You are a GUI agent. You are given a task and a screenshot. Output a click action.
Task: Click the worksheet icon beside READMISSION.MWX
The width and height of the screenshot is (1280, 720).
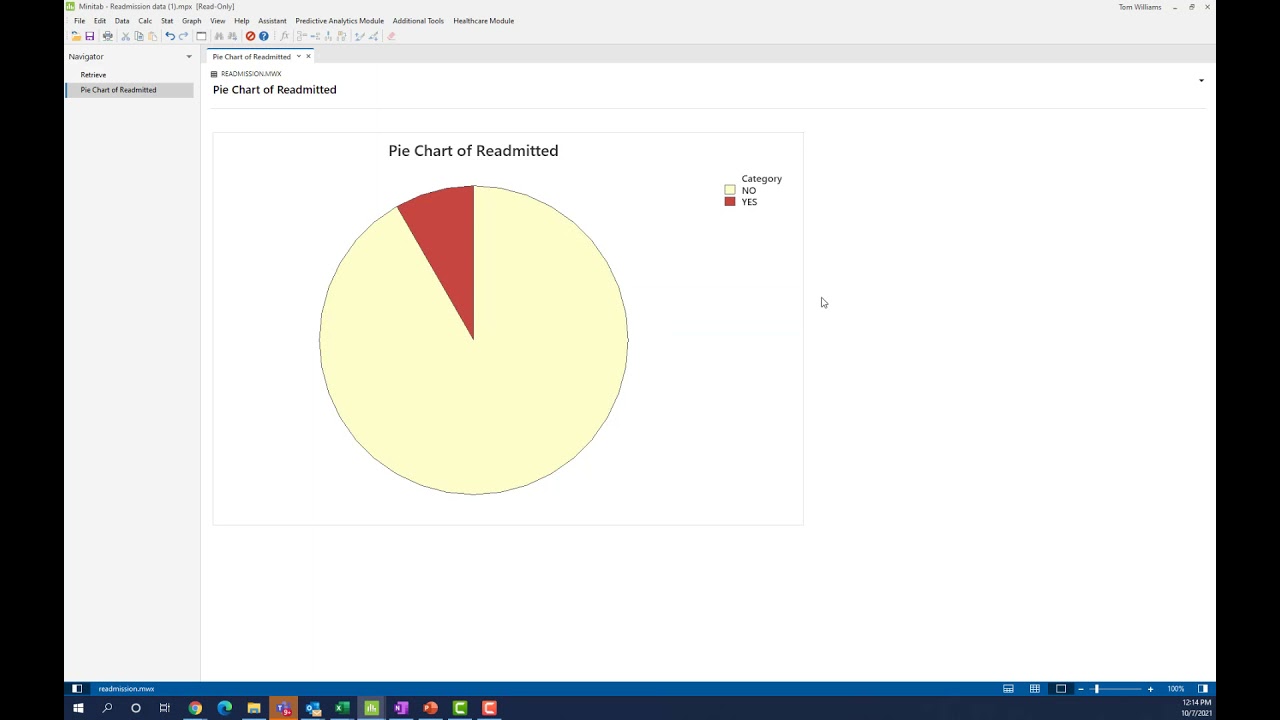pyautogui.click(x=214, y=74)
